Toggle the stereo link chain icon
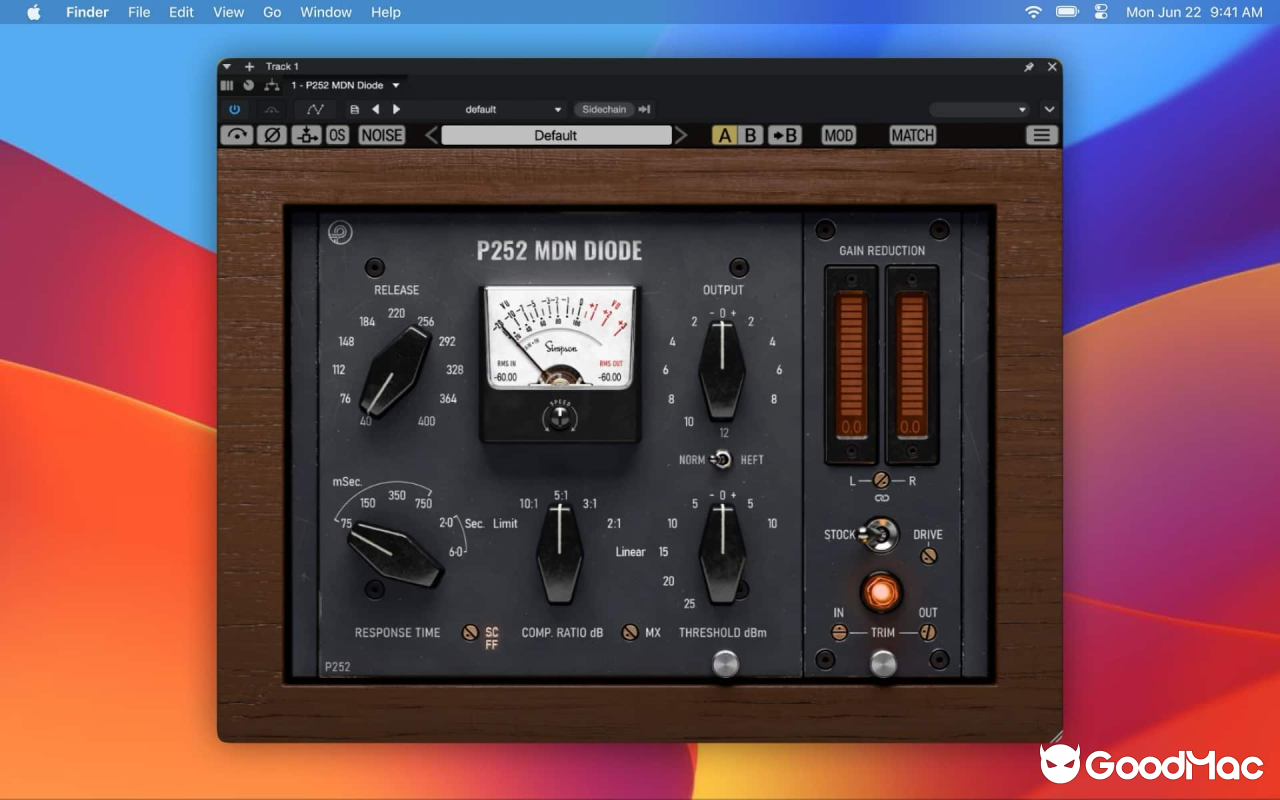The height and width of the screenshot is (800, 1280). click(881, 498)
